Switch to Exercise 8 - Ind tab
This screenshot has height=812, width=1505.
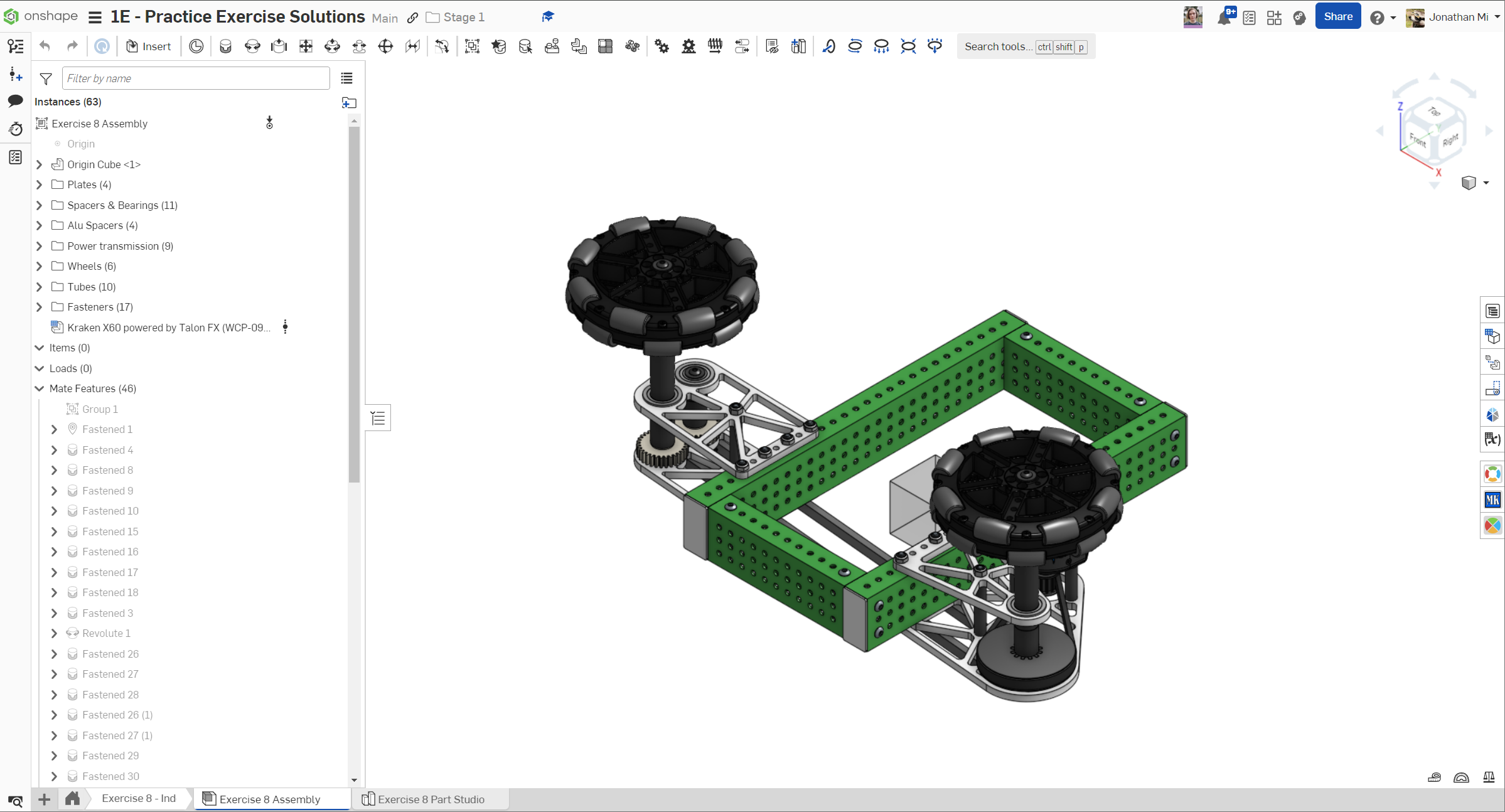coord(139,798)
